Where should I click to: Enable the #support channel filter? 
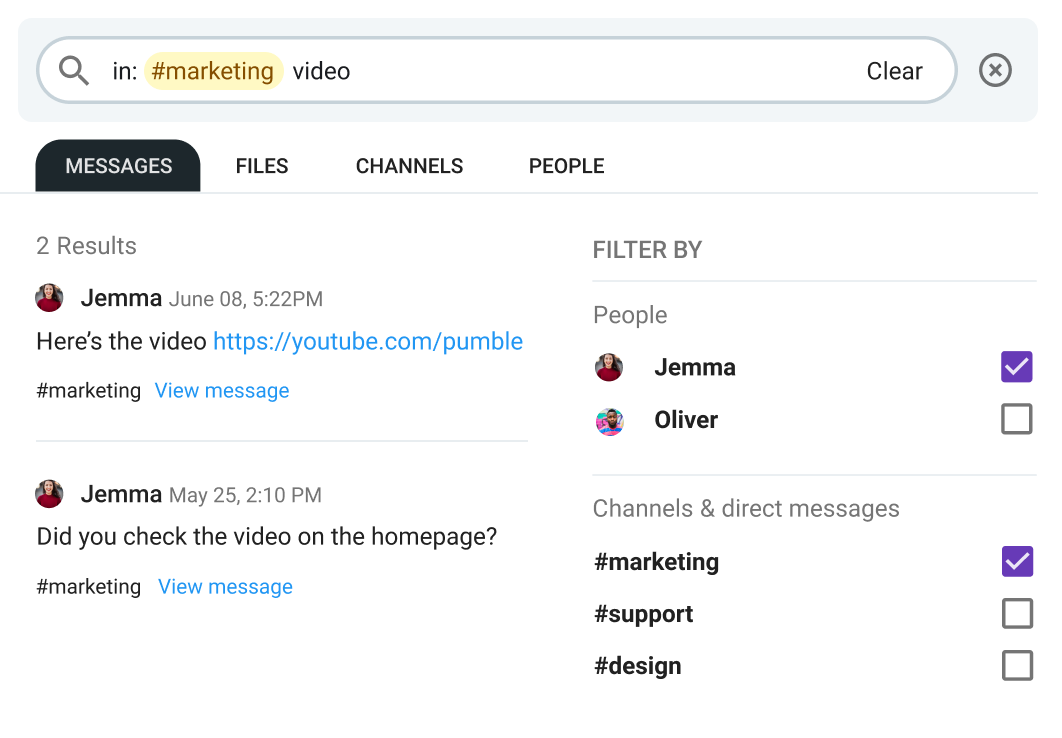pos(1017,613)
